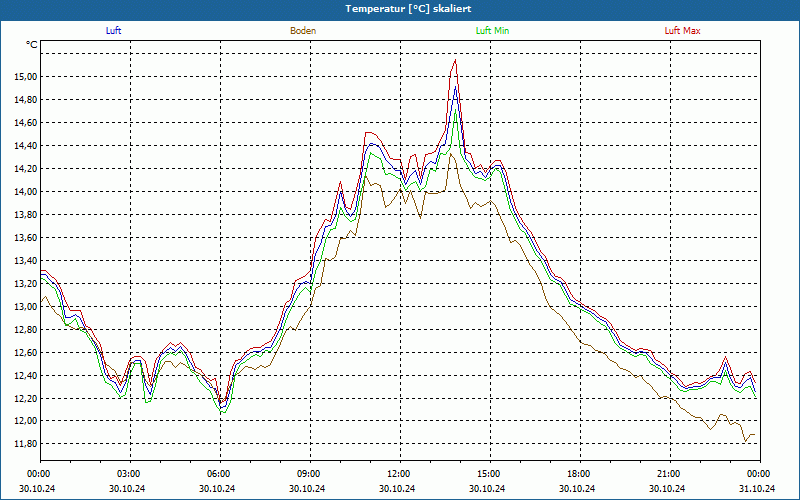
Task: Click the '09:00' time axis label
Action: click(x=310, y=473)
